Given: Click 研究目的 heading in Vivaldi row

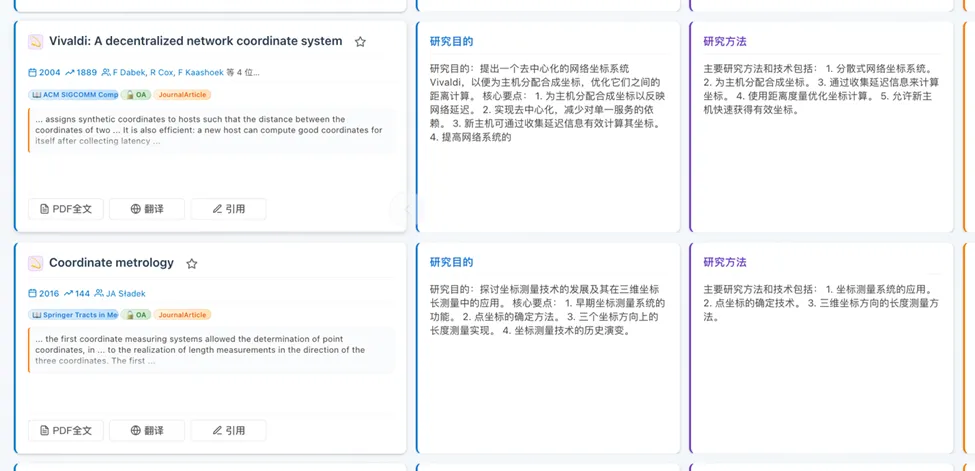Looking at the screenshot, I should [x=451, y=42].
